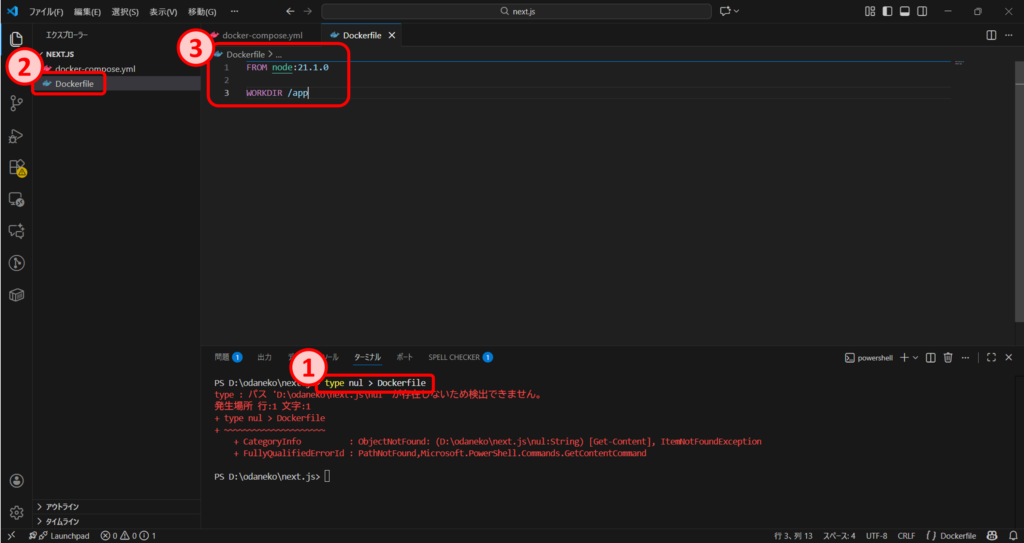Switch to the 問題 panel tab

(222, 357)
